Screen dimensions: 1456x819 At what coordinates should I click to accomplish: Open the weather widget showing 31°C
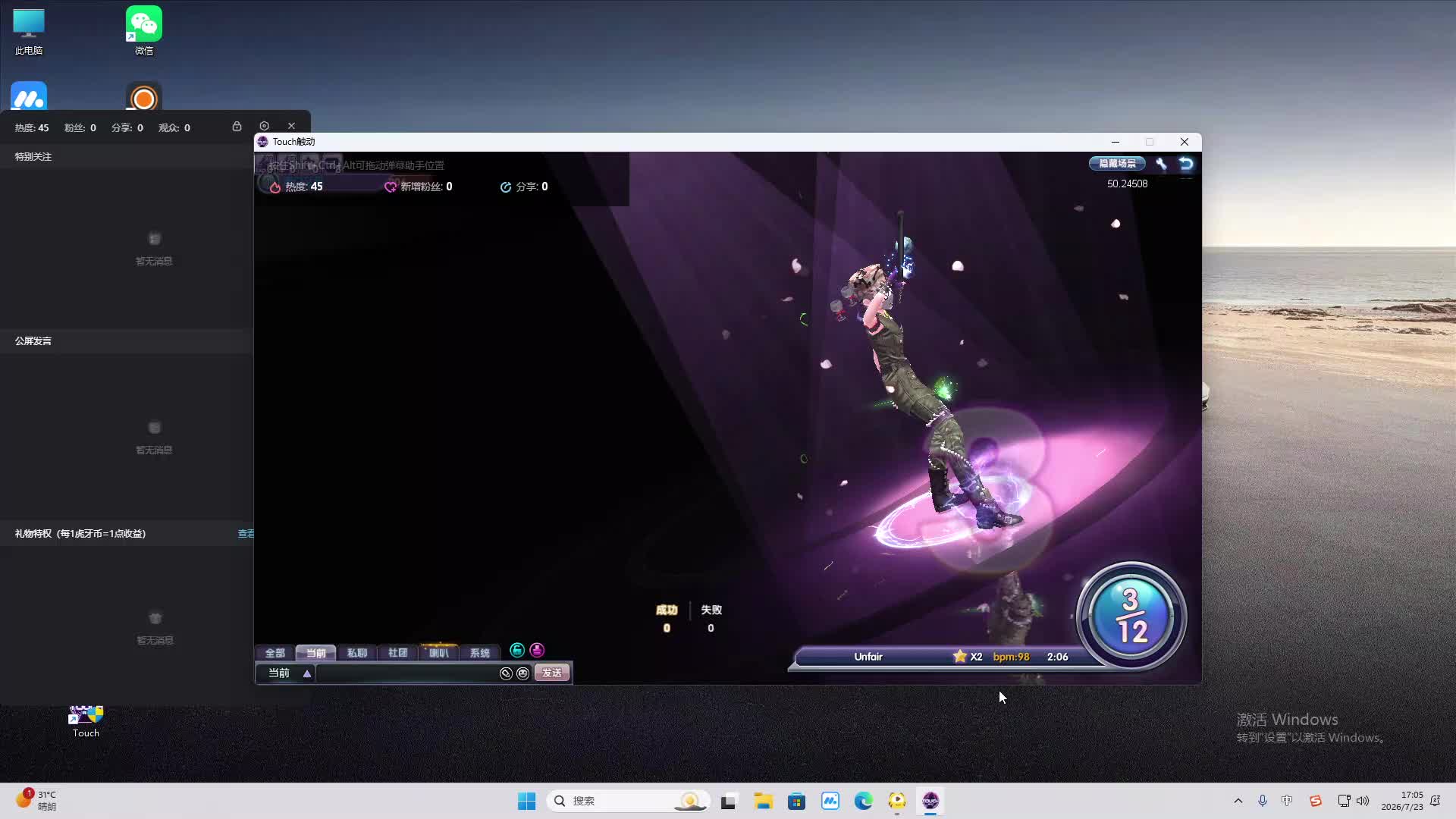36,801
